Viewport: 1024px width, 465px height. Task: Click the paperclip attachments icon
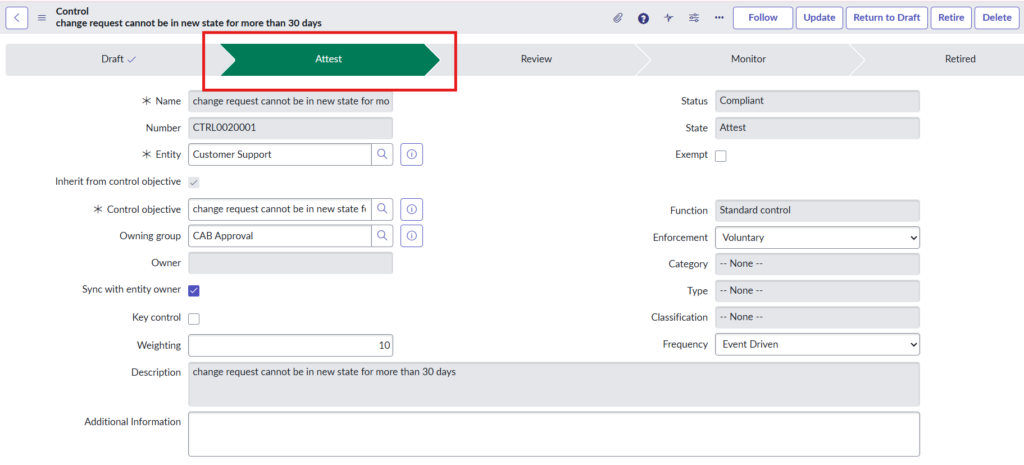coord(618,18)
